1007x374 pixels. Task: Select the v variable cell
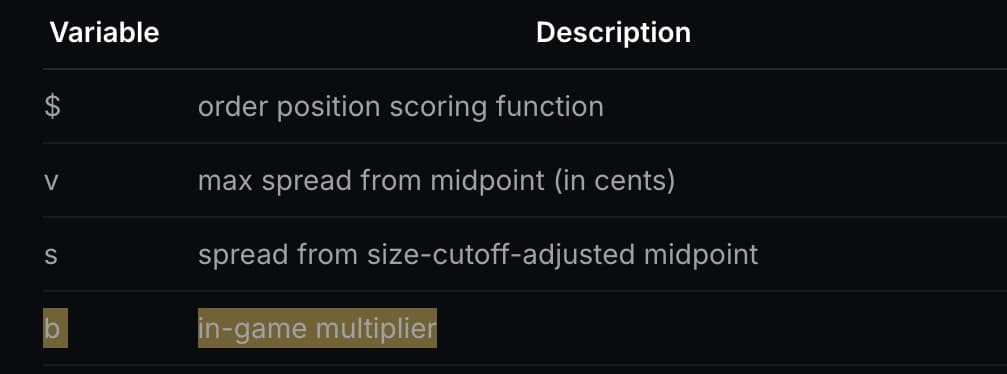pos(51,181)
